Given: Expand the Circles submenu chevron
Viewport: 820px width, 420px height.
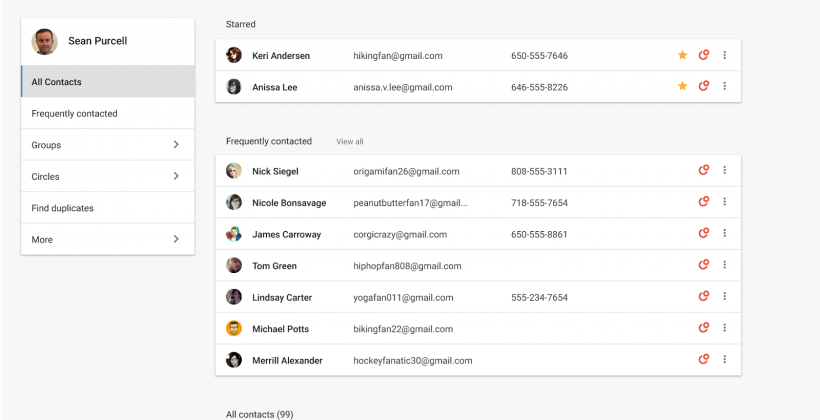Looking at the screenshot, I should point(176,177).
